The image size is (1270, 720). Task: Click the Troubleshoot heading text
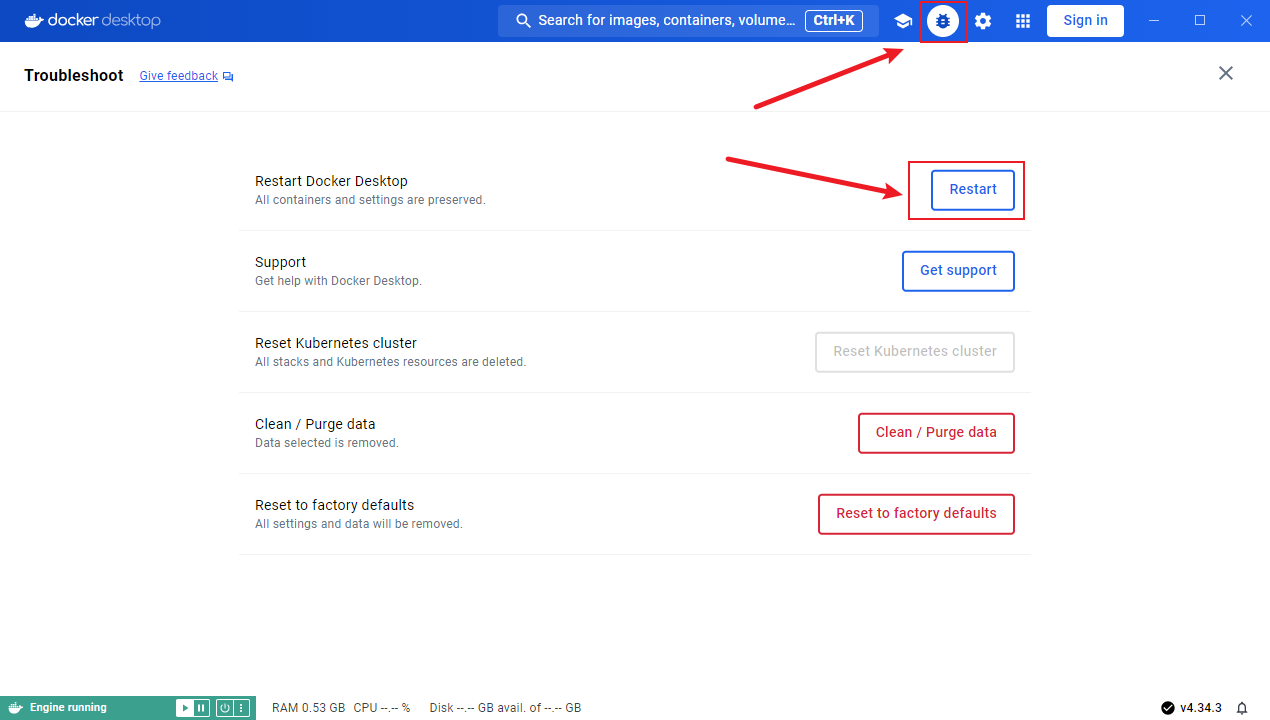coord(74,76)
